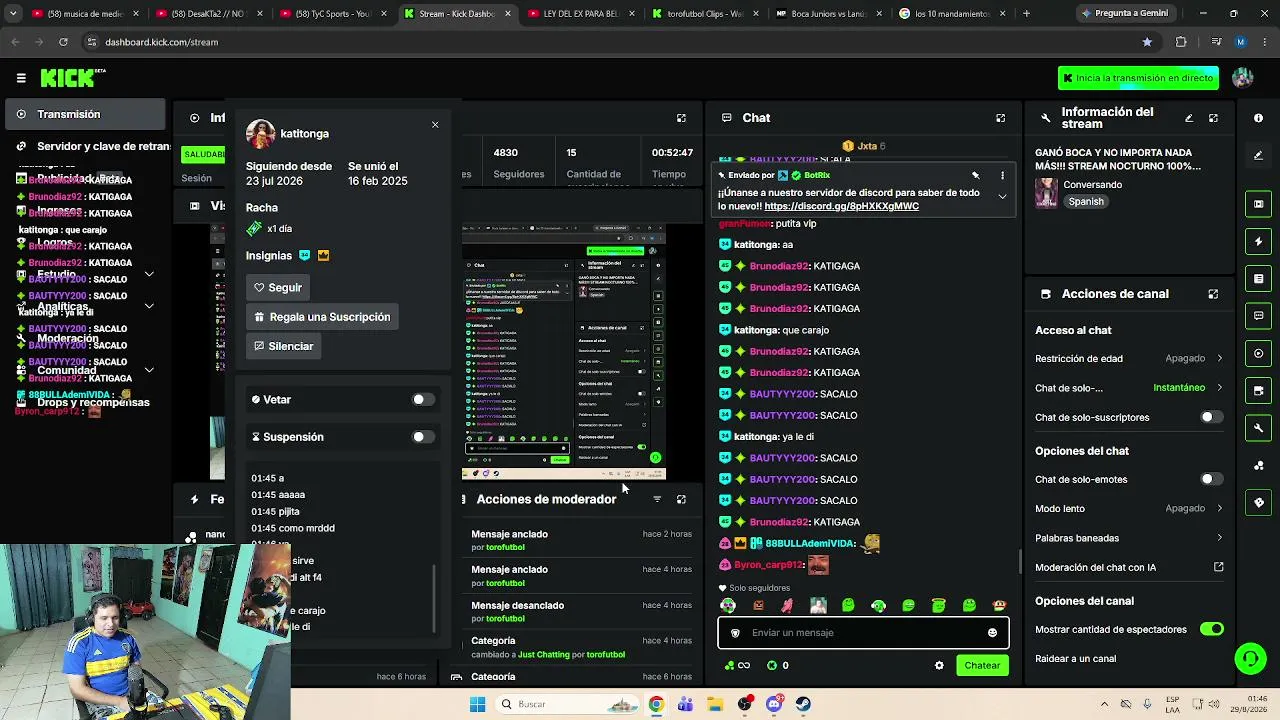The height and width of the screenshot is (720, 1280).
Task: Toggle the Suspensión switch for katitonga
Action: click(423, 437)
